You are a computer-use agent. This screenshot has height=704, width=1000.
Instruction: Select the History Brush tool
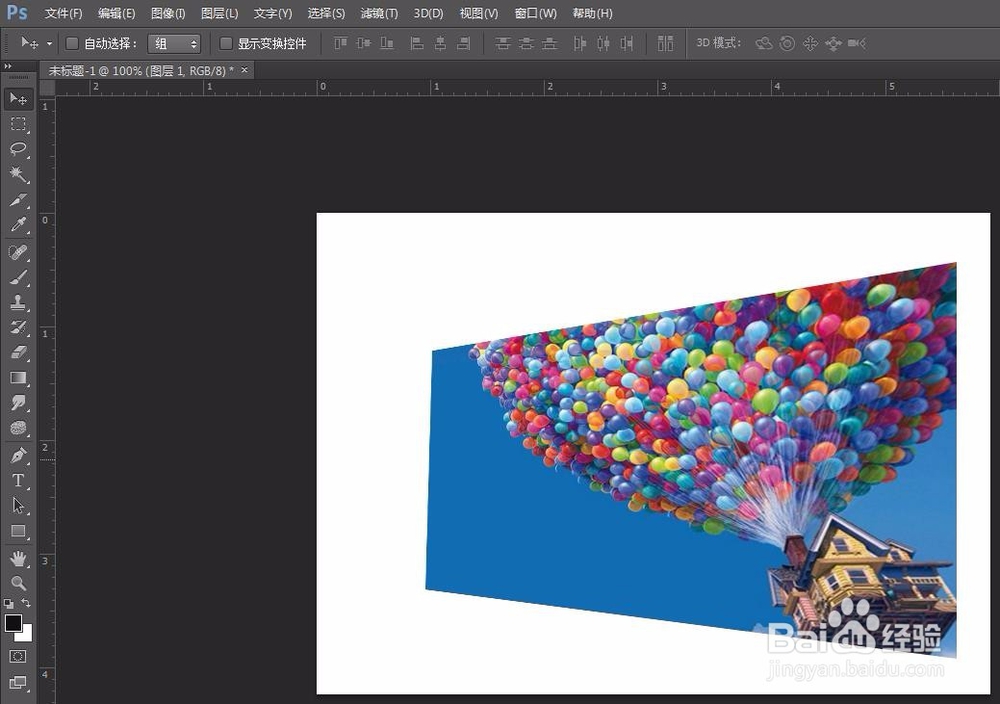[x=18, y=328]
